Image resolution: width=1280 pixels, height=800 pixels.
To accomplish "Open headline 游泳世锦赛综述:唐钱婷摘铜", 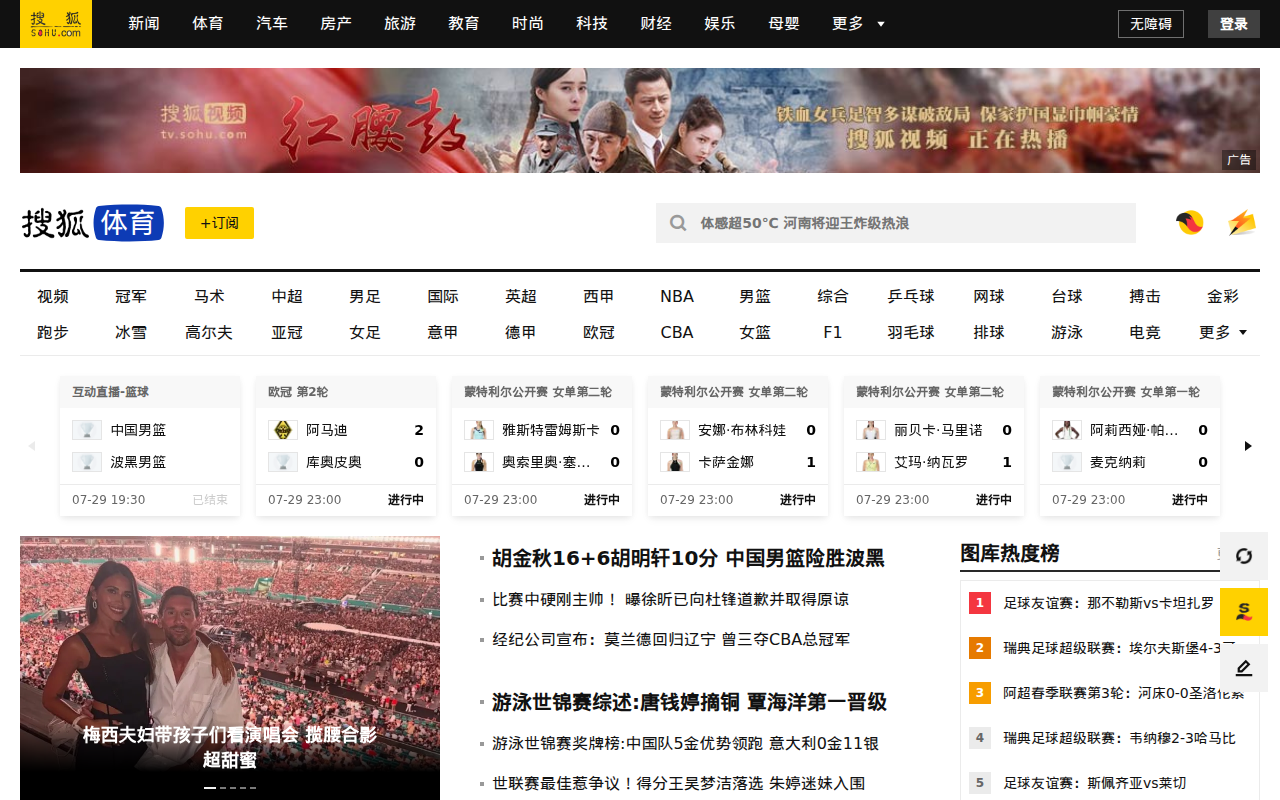I will (x=689, y=702).
